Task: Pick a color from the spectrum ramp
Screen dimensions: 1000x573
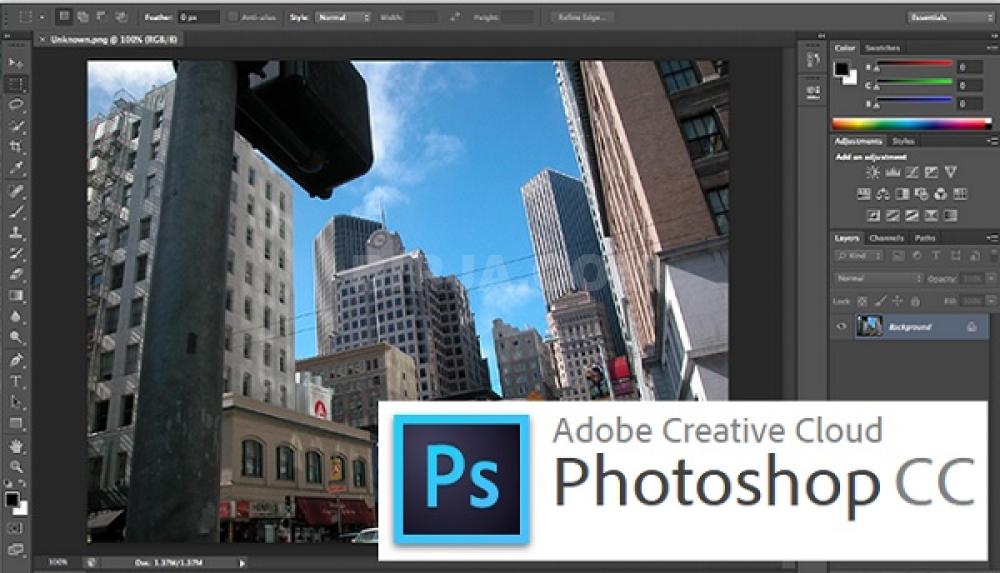Action: 908,124
